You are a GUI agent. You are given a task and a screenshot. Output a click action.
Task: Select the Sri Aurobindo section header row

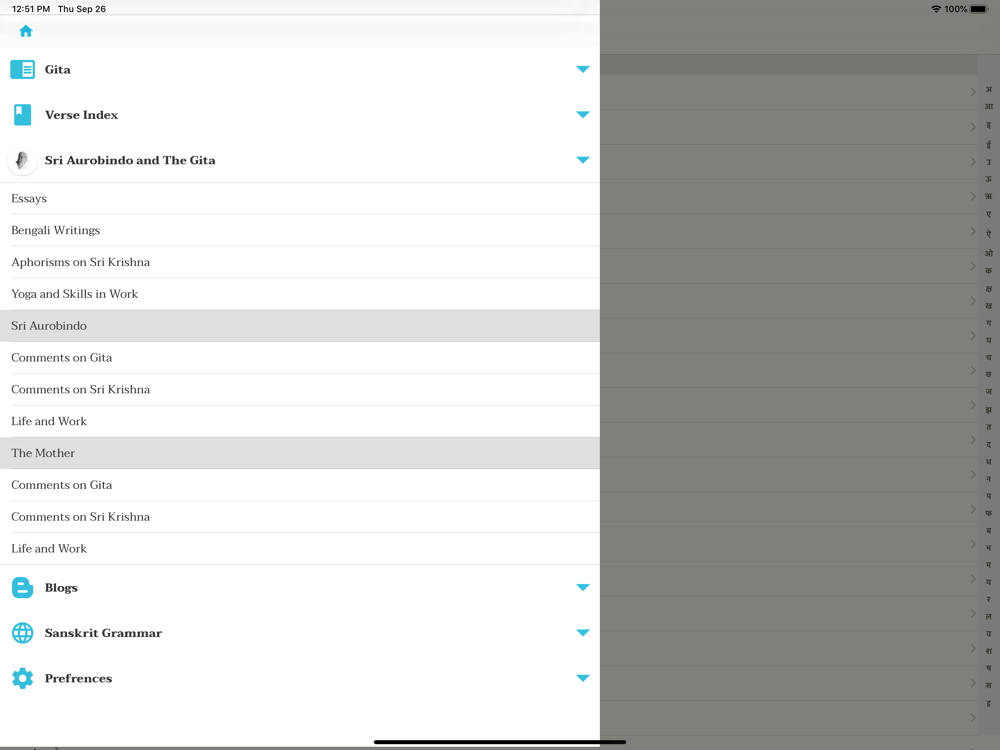(x=300, y=326)
